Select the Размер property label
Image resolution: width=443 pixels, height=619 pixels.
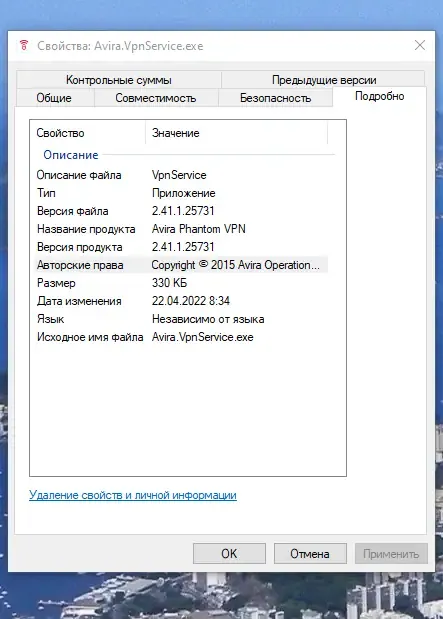[56, 283]
